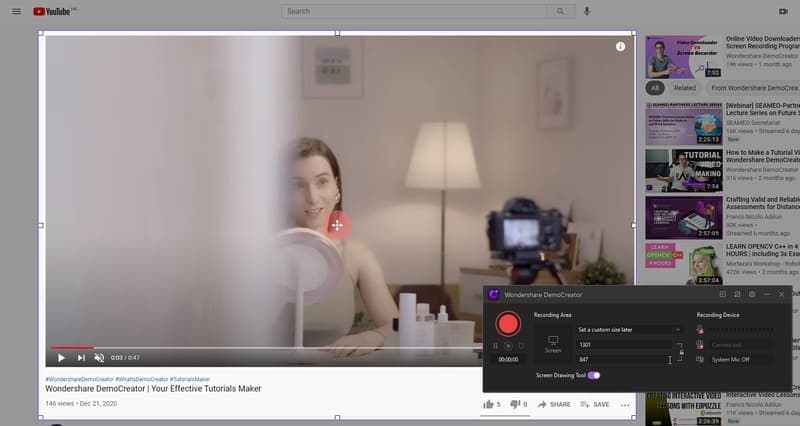800x426 pixels.
Task: Click the Wondershare DemoCreator logo icon
Action: (x=493, y=294)
